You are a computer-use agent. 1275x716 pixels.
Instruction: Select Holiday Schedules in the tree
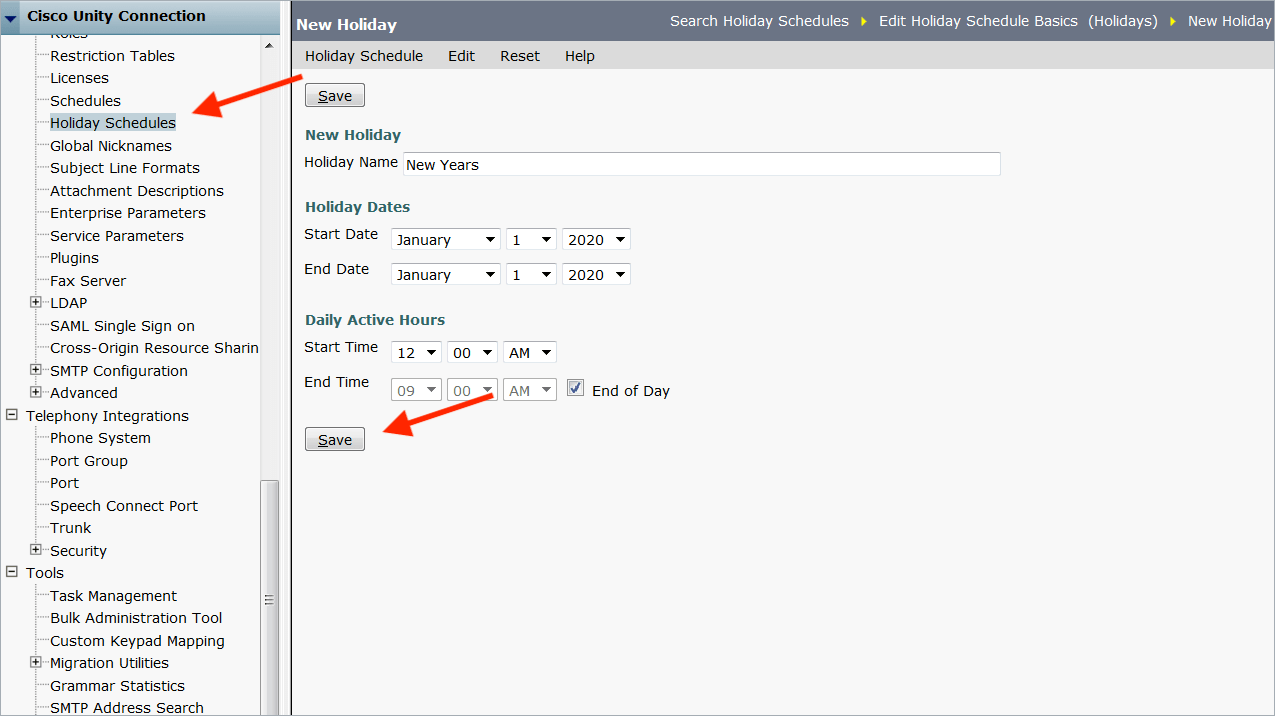click(113, 123)
